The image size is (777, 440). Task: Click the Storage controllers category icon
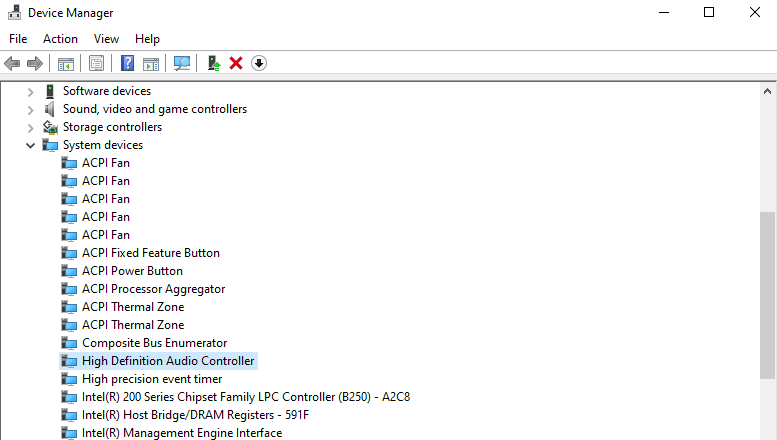(50, 127)
